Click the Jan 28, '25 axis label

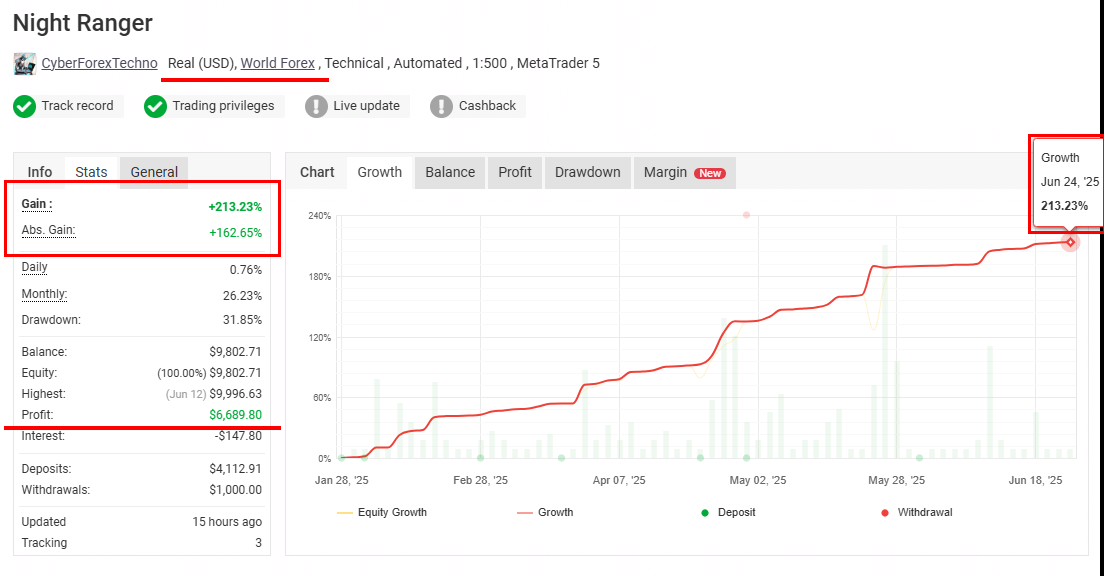click(341, 480)
